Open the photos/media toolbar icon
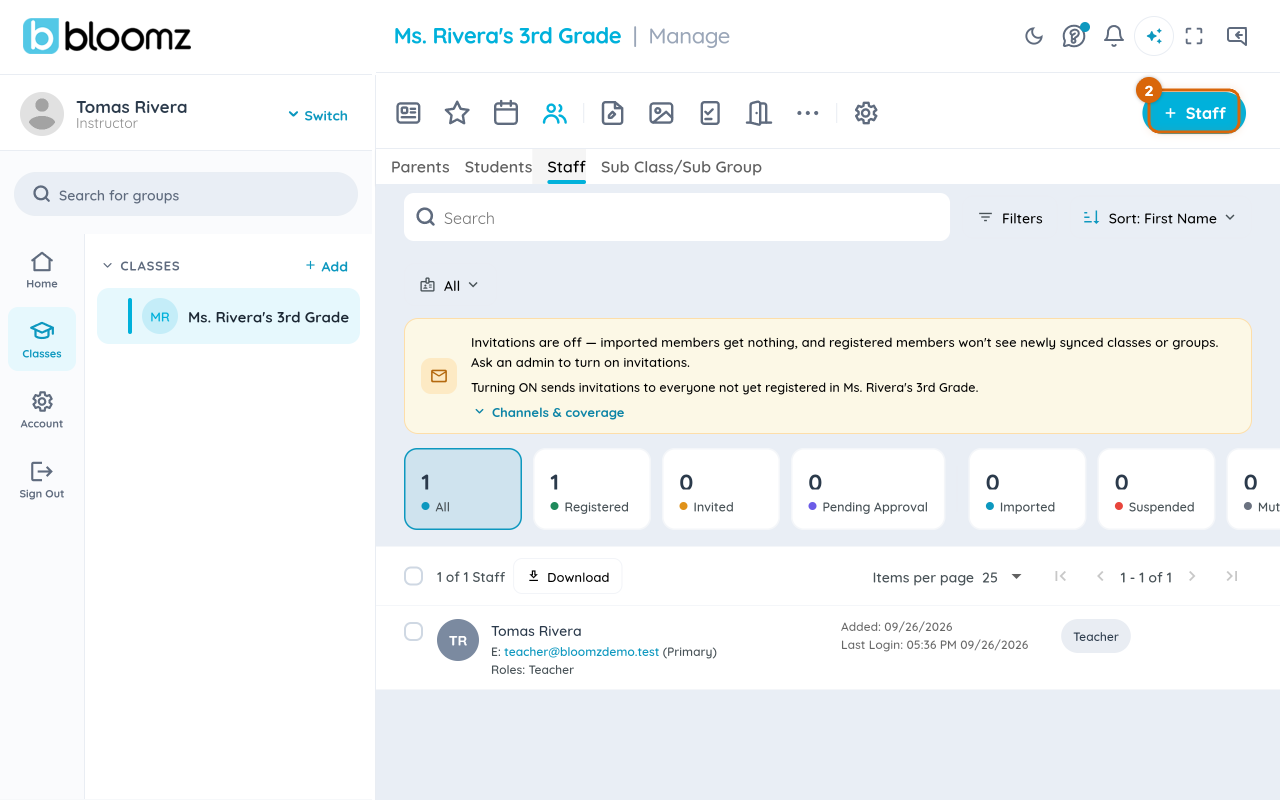The height and width of the screenshot is (800, 1280). 661,113
